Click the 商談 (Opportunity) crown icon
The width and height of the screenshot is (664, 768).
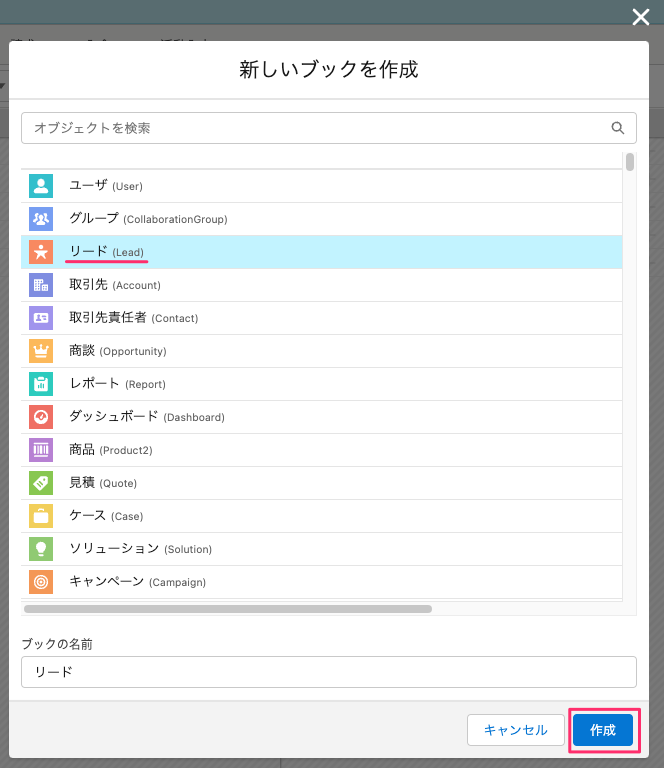(x=41, y=351)
